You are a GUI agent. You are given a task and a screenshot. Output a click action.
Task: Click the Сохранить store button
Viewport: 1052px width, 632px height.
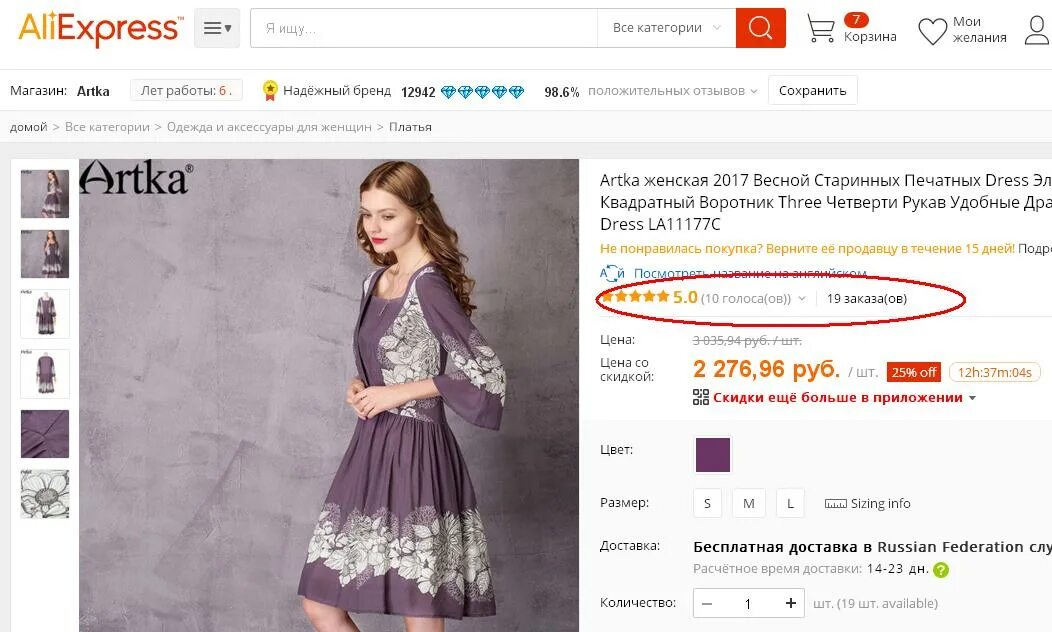click(x=812, y=91)
